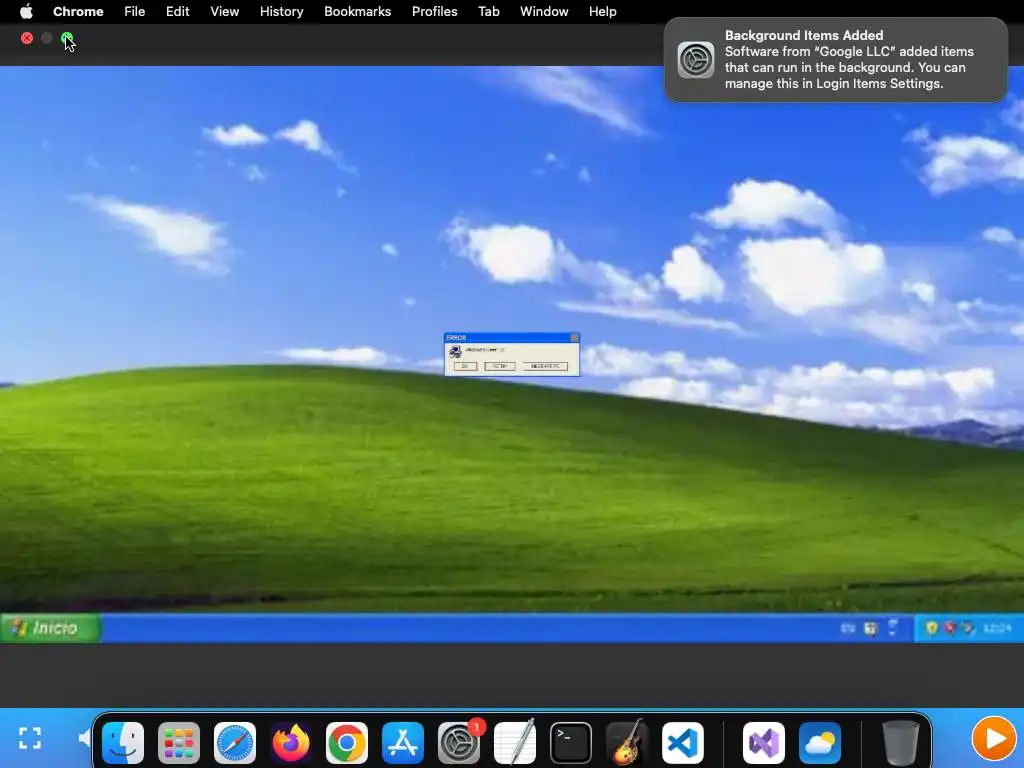Launch Visual Studio Code from dock
This screenshot has height=768, width=1024.
point(682,743)
